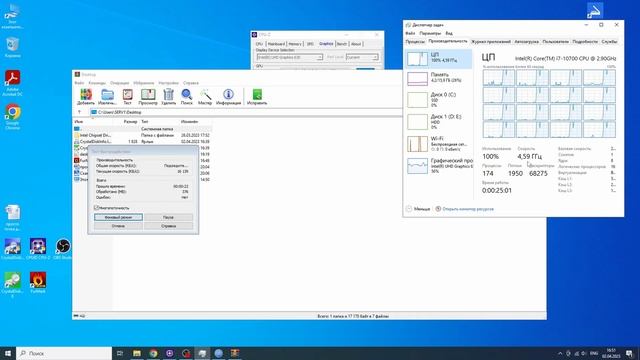Screen dimensions: 640x360
Task: Switch to Автозагрузка tab in Task Manager
Action: coord(527,42)
